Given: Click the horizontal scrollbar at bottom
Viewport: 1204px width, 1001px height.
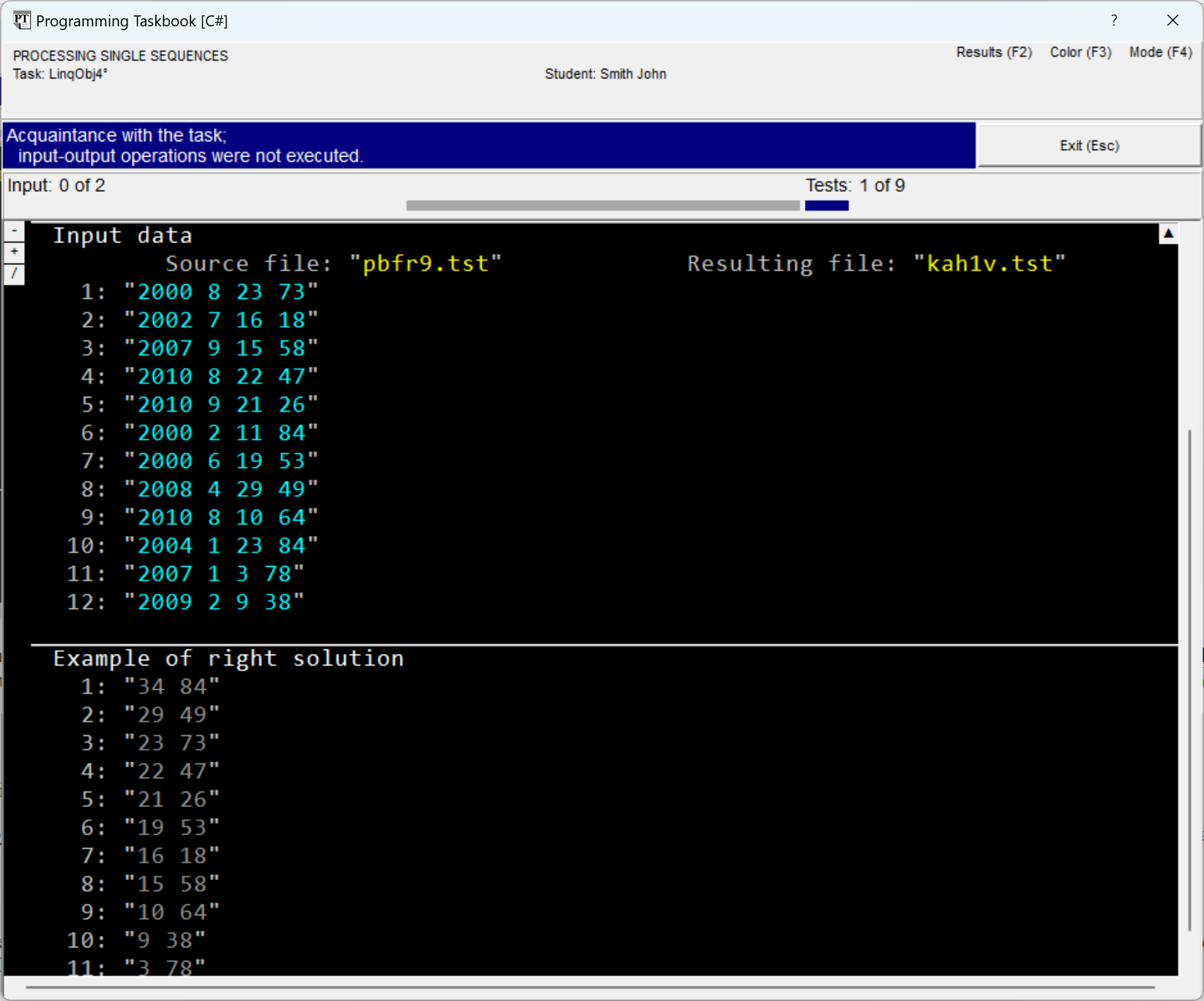Looking at the screenshot, I should (590, 987).
